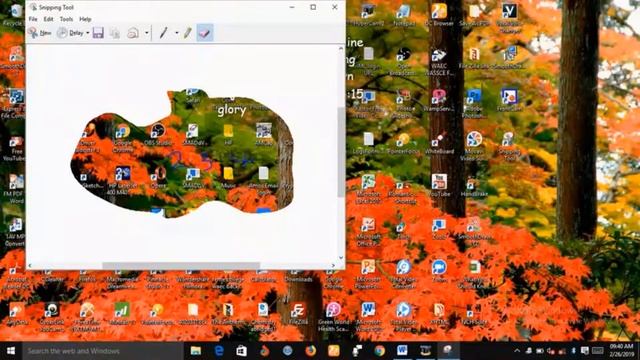Select the Movavi Video Suite desktop icon
The height and width of the screenshot is (360, 640).
click(x=474, y=146)
